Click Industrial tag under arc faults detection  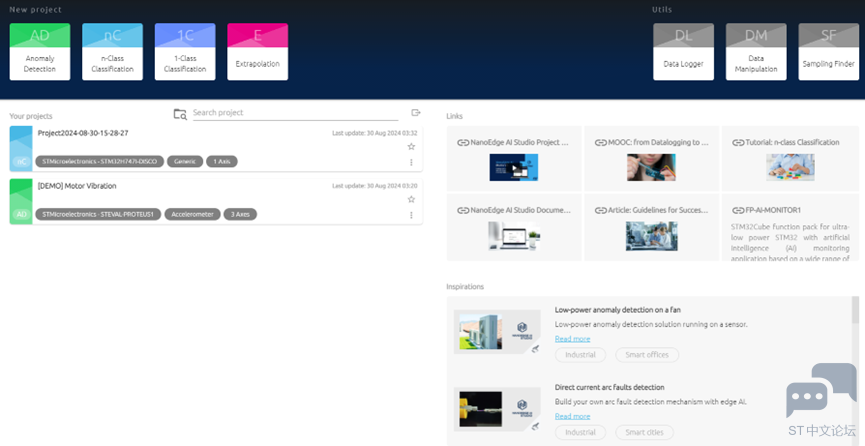[x=580, y=432]
